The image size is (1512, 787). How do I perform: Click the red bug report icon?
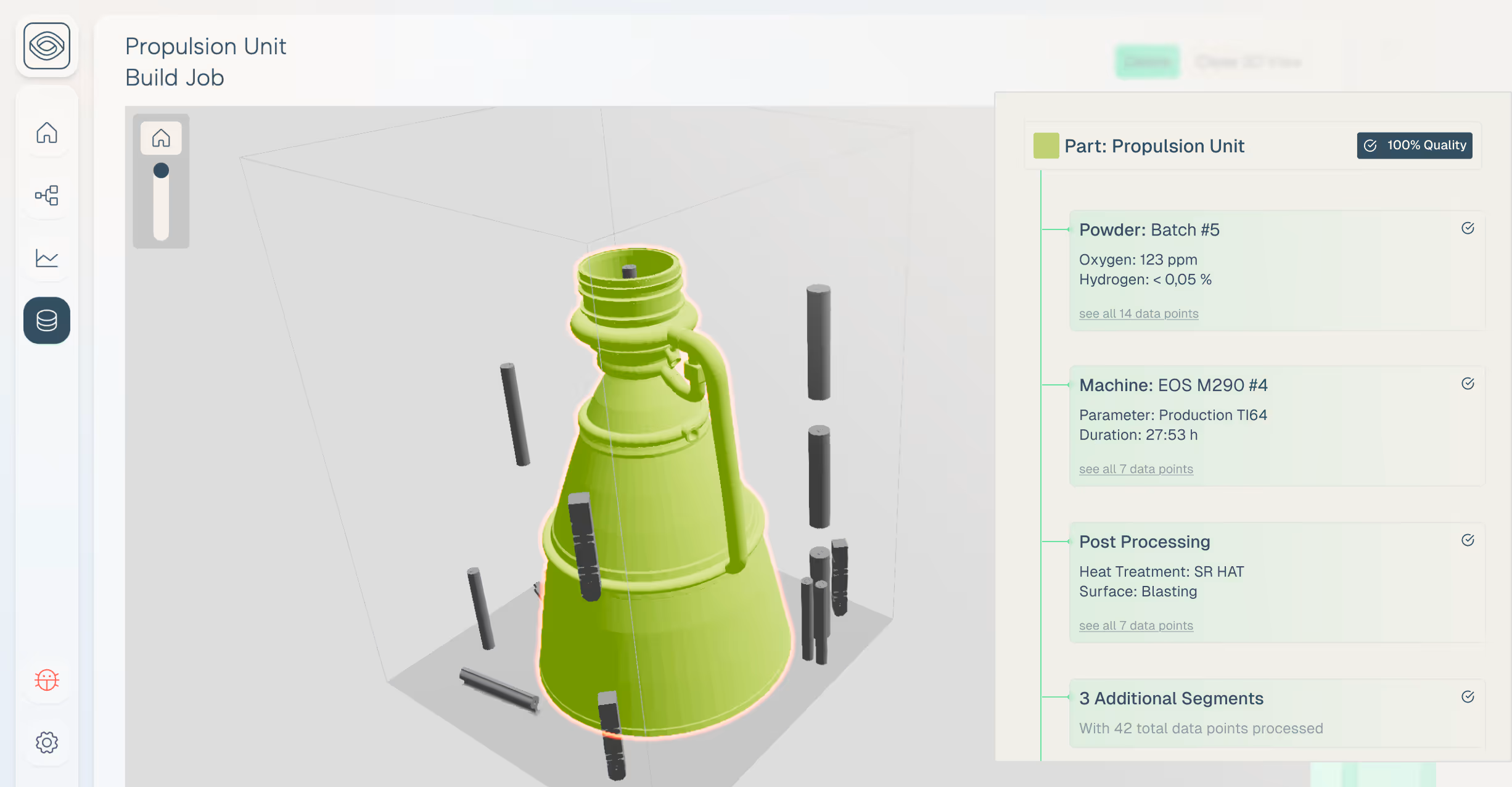coord(47,680)
